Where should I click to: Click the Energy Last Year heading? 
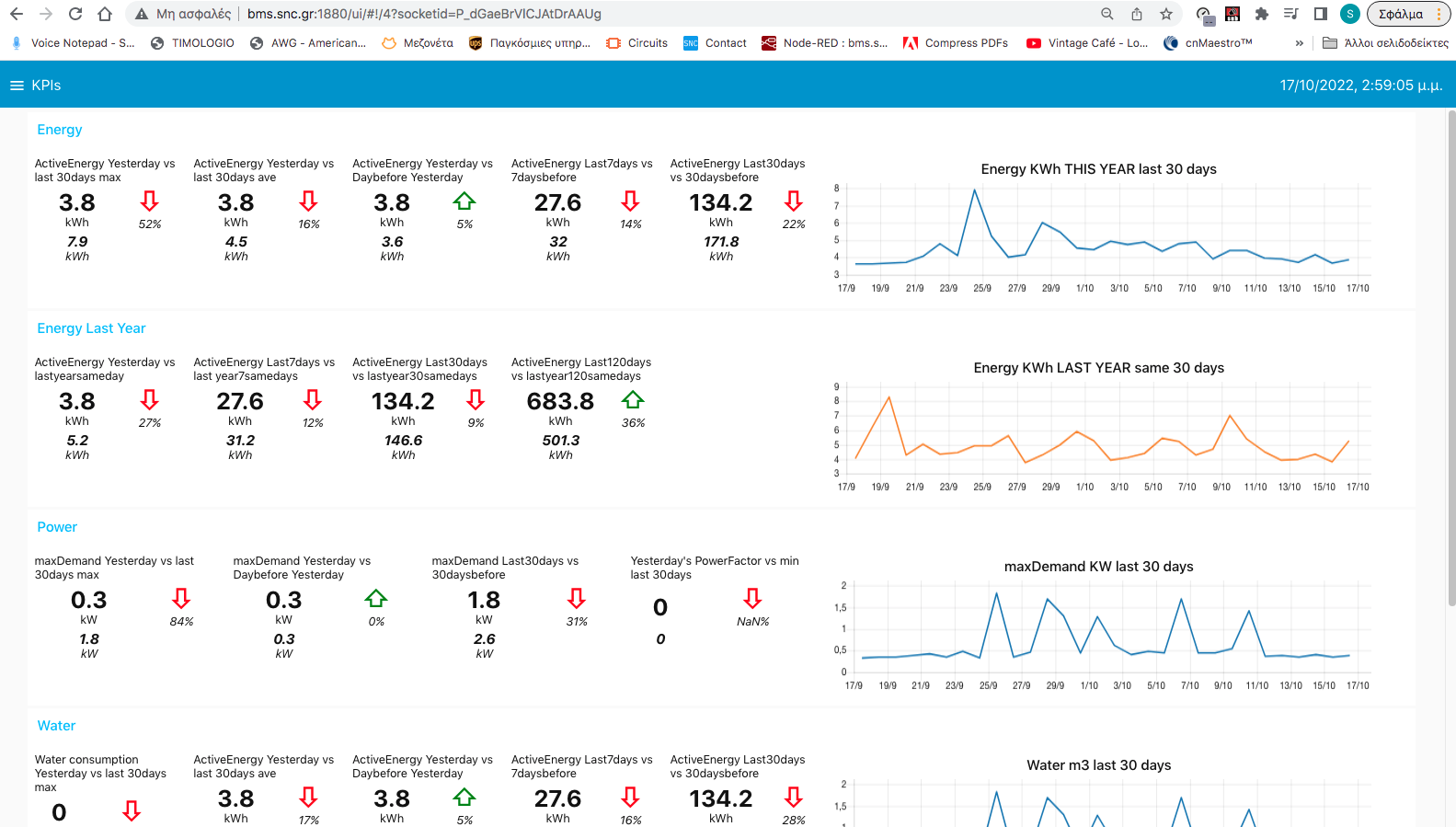point(91,328)
